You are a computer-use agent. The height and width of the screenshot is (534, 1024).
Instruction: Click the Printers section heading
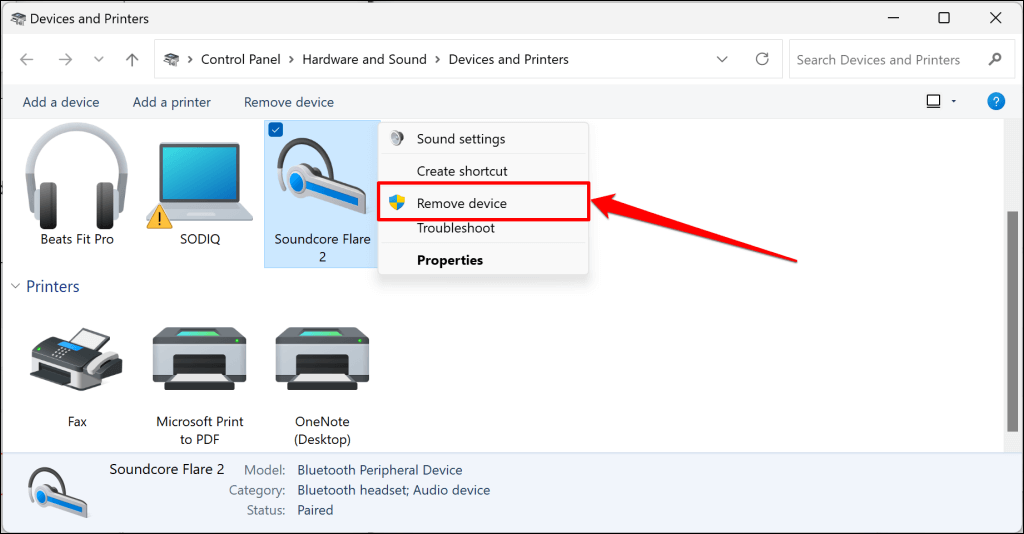pyautogui.click(x=52, y=286)
